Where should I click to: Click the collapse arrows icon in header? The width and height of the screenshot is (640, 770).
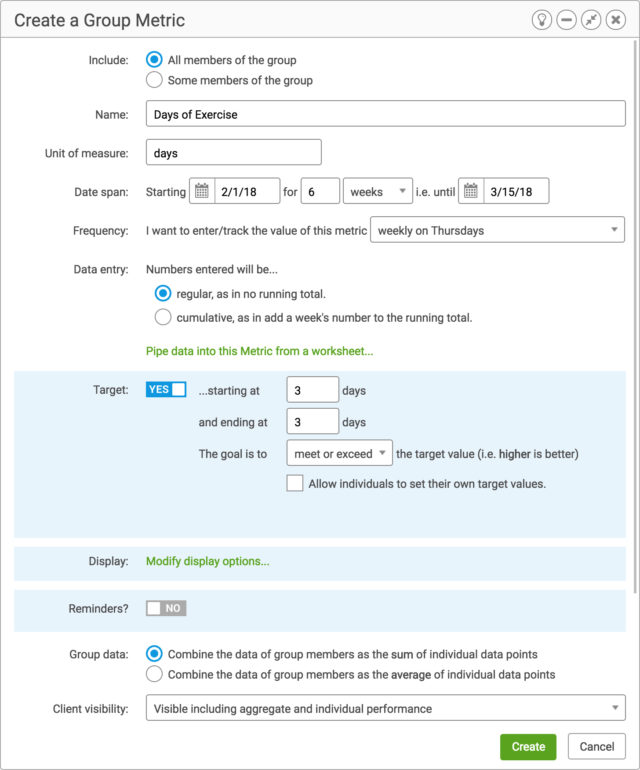pos(591,20)
